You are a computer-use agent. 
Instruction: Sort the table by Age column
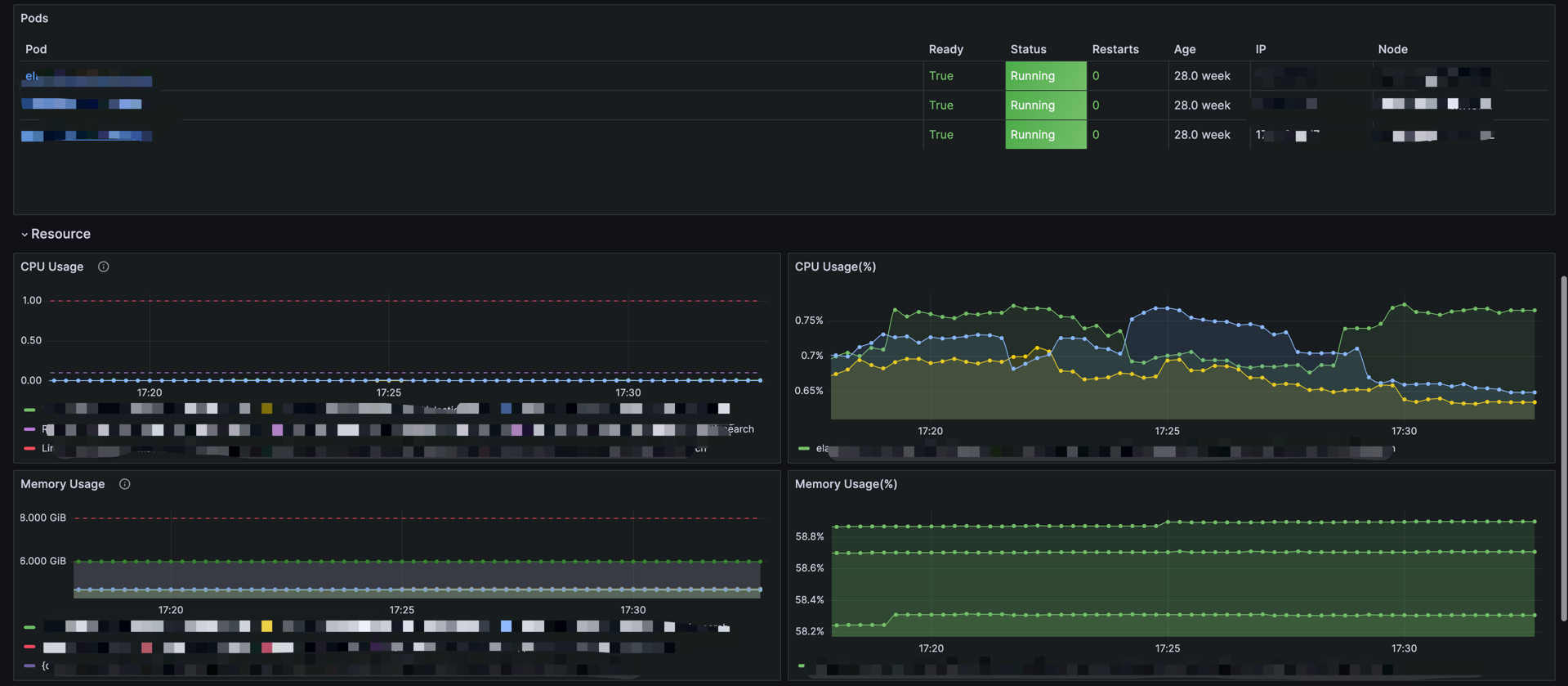pyautogui.click(x=1185, y=49)
